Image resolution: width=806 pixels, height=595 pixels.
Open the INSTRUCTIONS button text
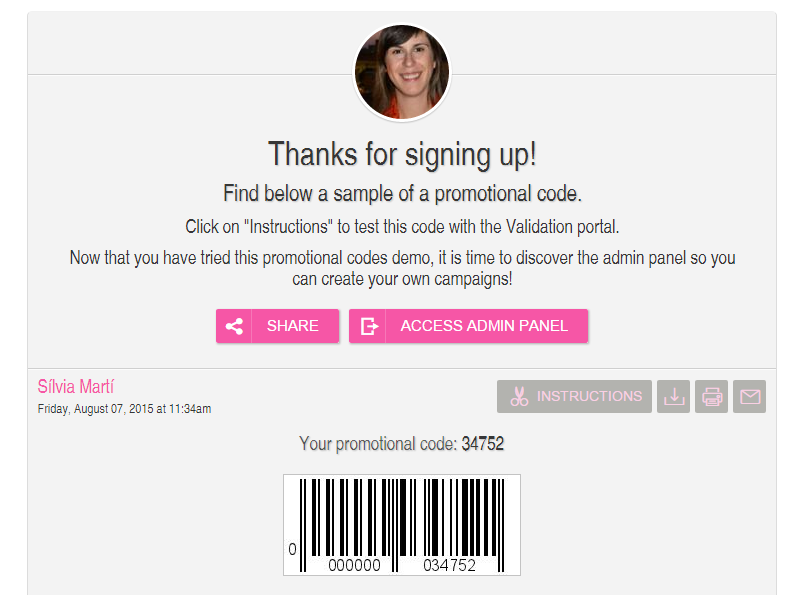pos(589,396)
